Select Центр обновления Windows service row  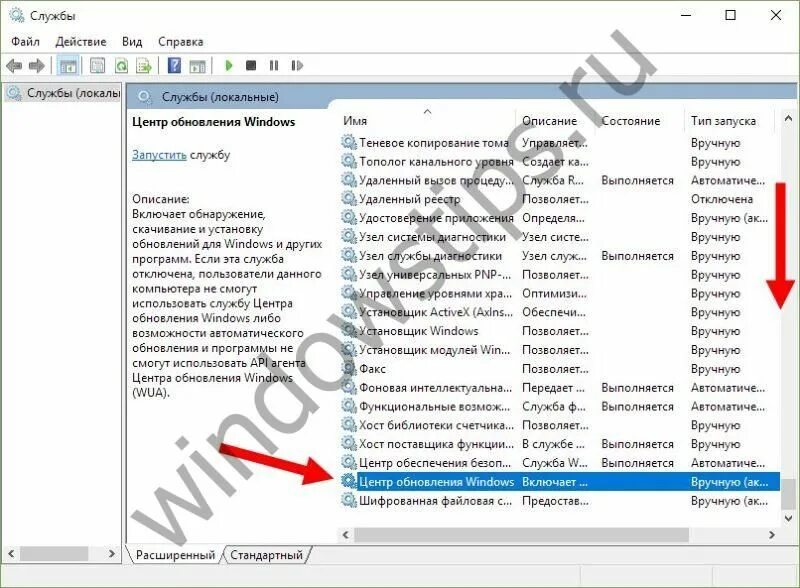click(x=560, y=482)
